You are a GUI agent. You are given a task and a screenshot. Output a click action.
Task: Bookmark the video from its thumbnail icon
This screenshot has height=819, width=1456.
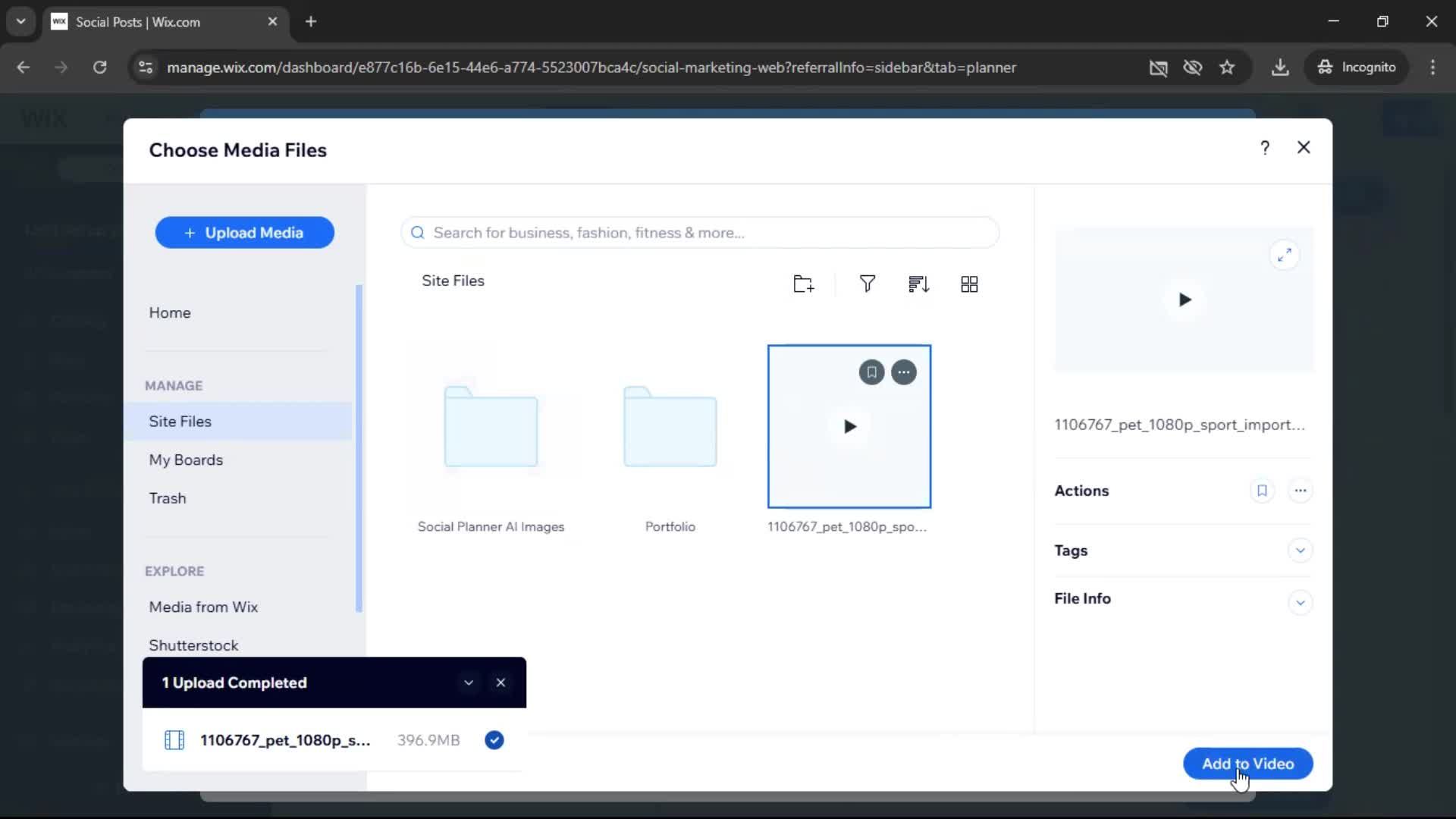click(871, 372)
